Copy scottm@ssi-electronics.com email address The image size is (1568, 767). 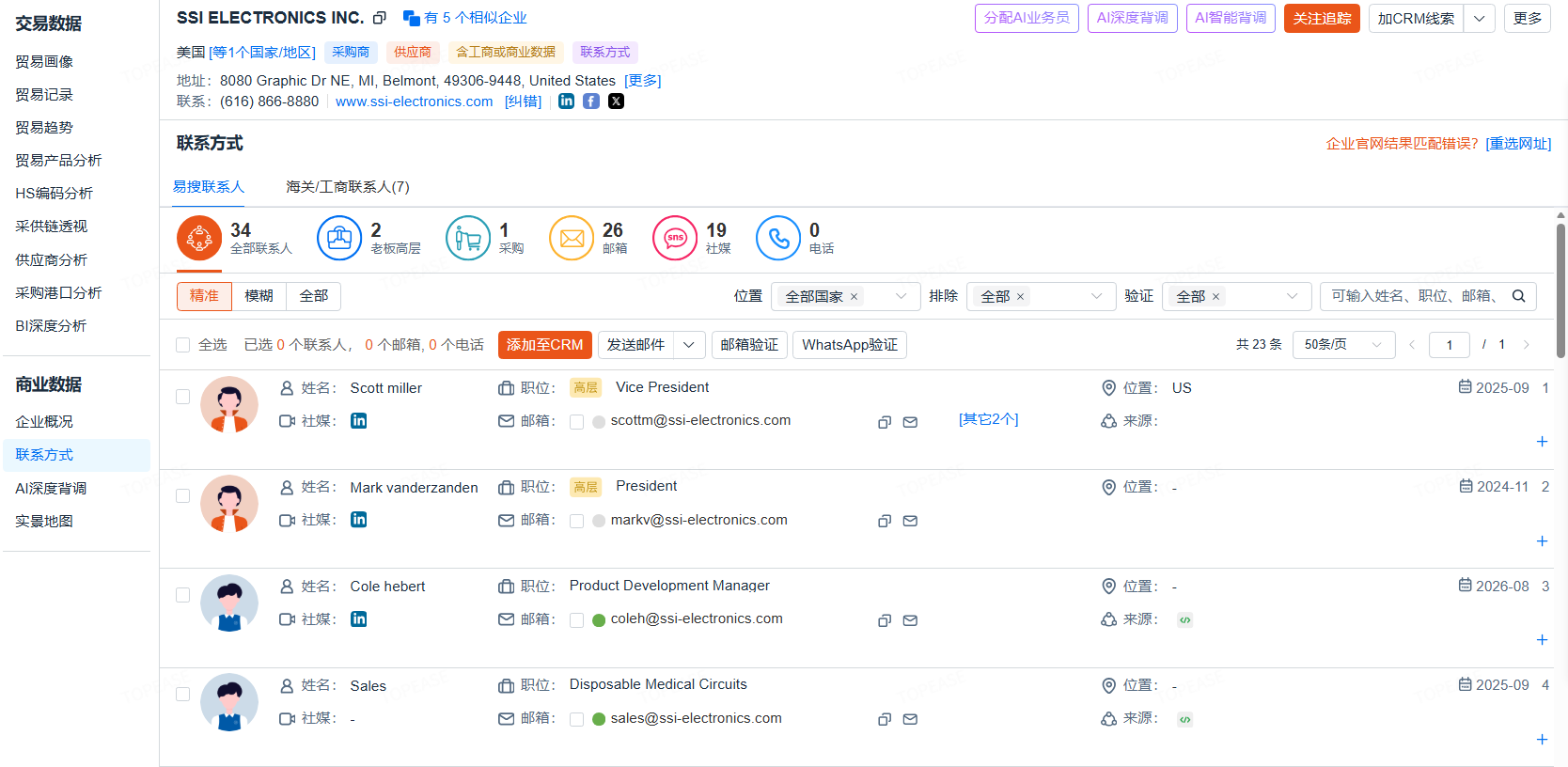coord(885,422)
